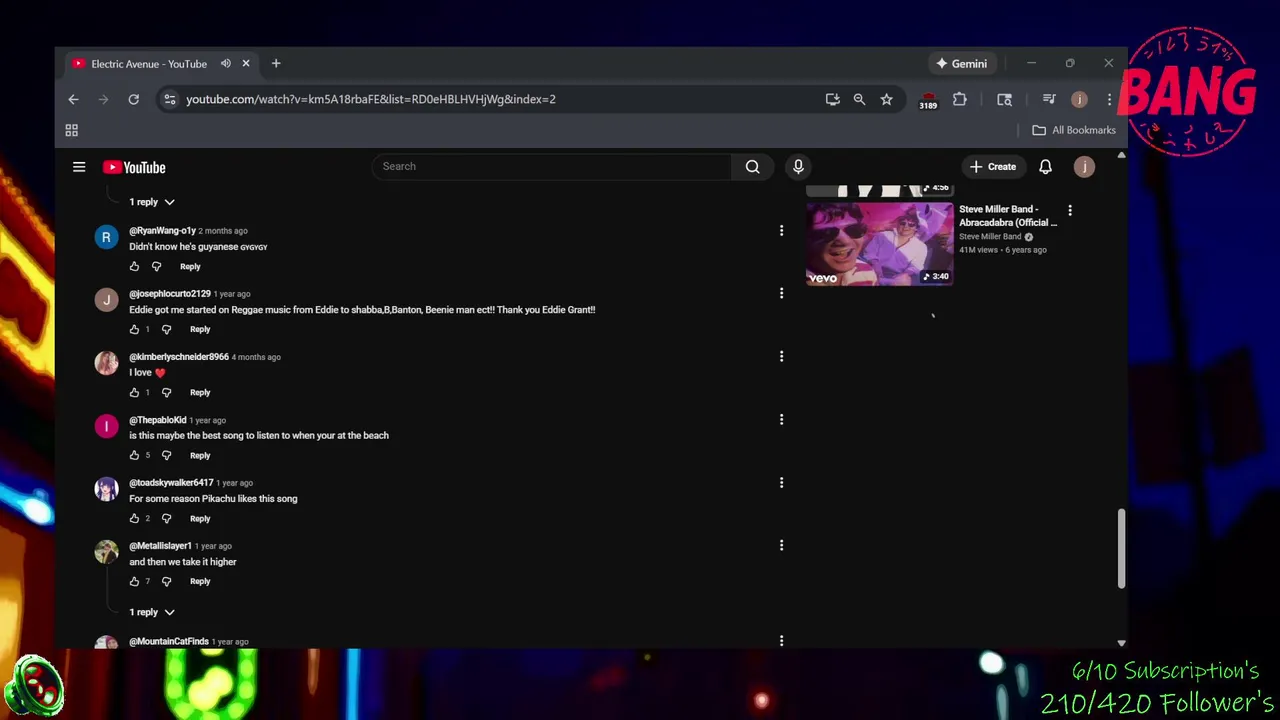This screenshot has width=1280, height=720.
Task: Open @toadskywalker6417's channel link
Action: 171,483
